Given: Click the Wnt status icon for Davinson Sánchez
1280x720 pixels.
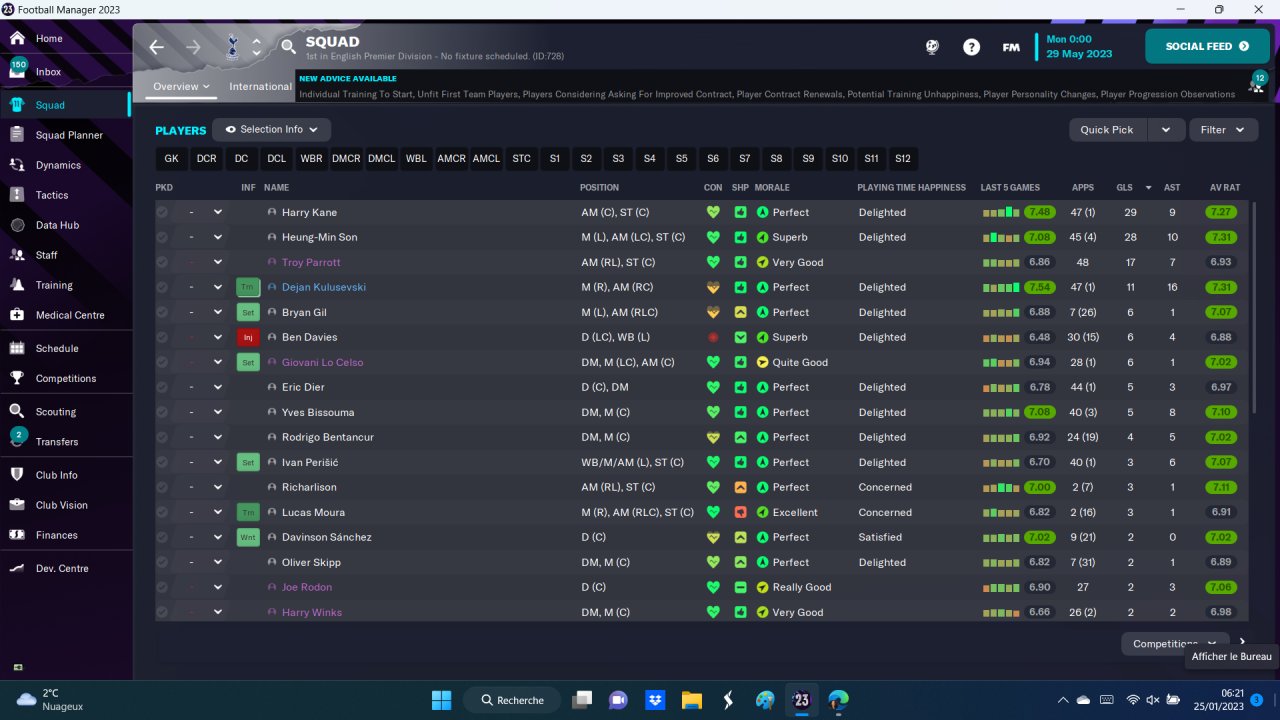Looking at the screenshot, I should (x=248, y=537).
